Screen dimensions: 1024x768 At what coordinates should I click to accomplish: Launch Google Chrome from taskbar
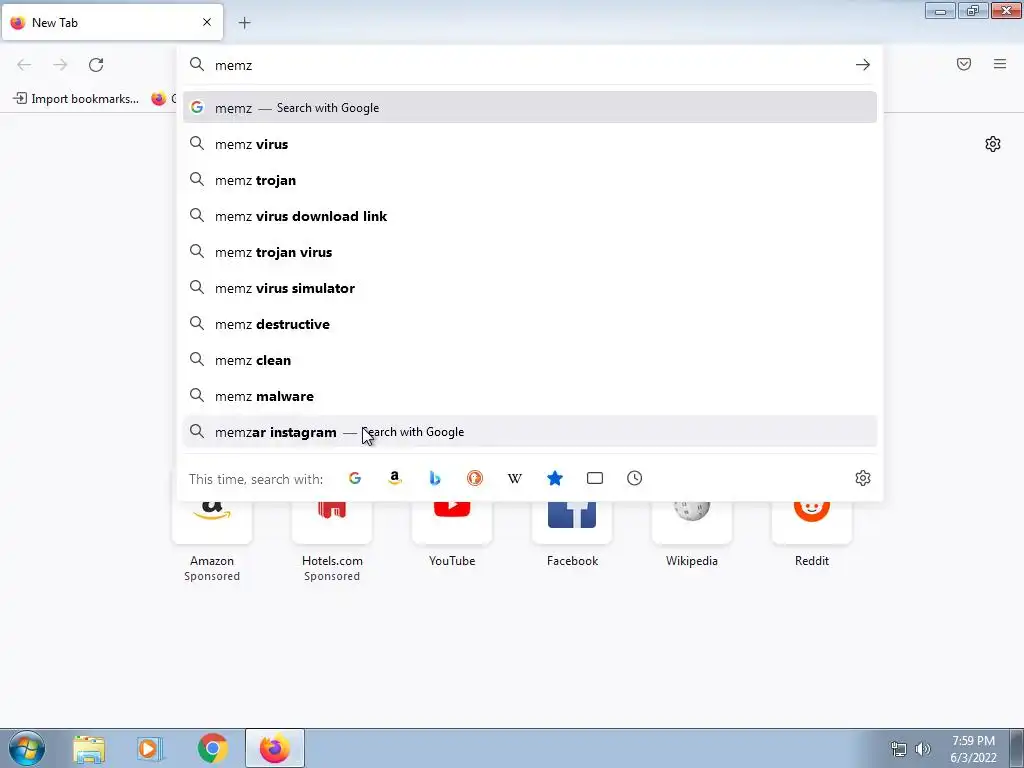pos(212,748)
